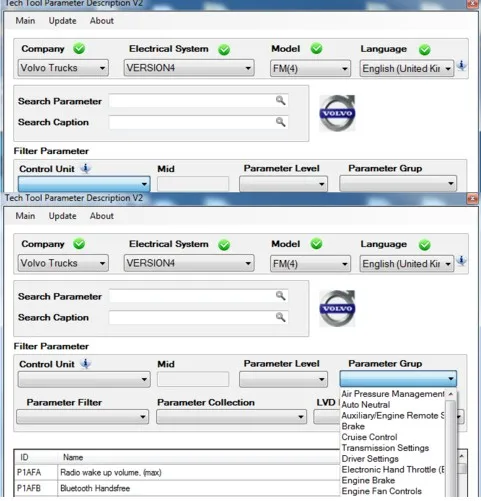481x501 pixels.
Task: Click Search Caption magnifier icon, lower window
Action: coord(281,317)
